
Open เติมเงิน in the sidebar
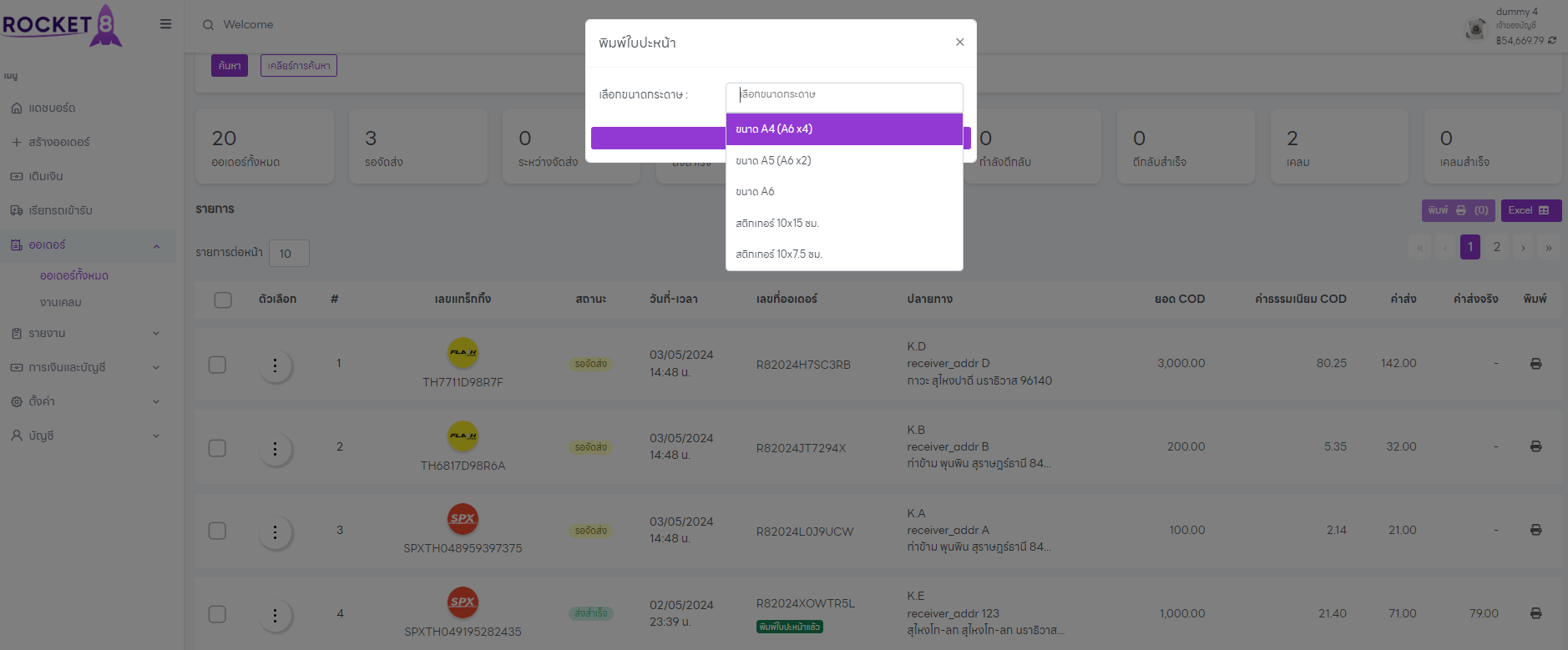coord(88,176)
